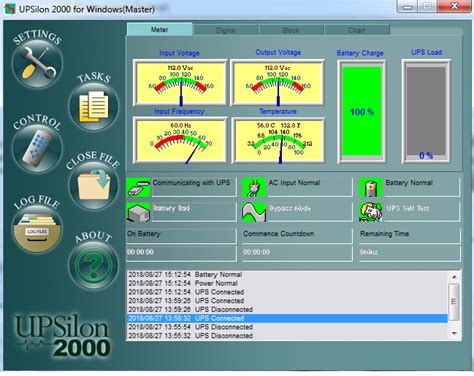This screenshot has width=474, height=376.
Task: Select the 15:12:54 UPS Connected log entry
Action: point(287,292)
